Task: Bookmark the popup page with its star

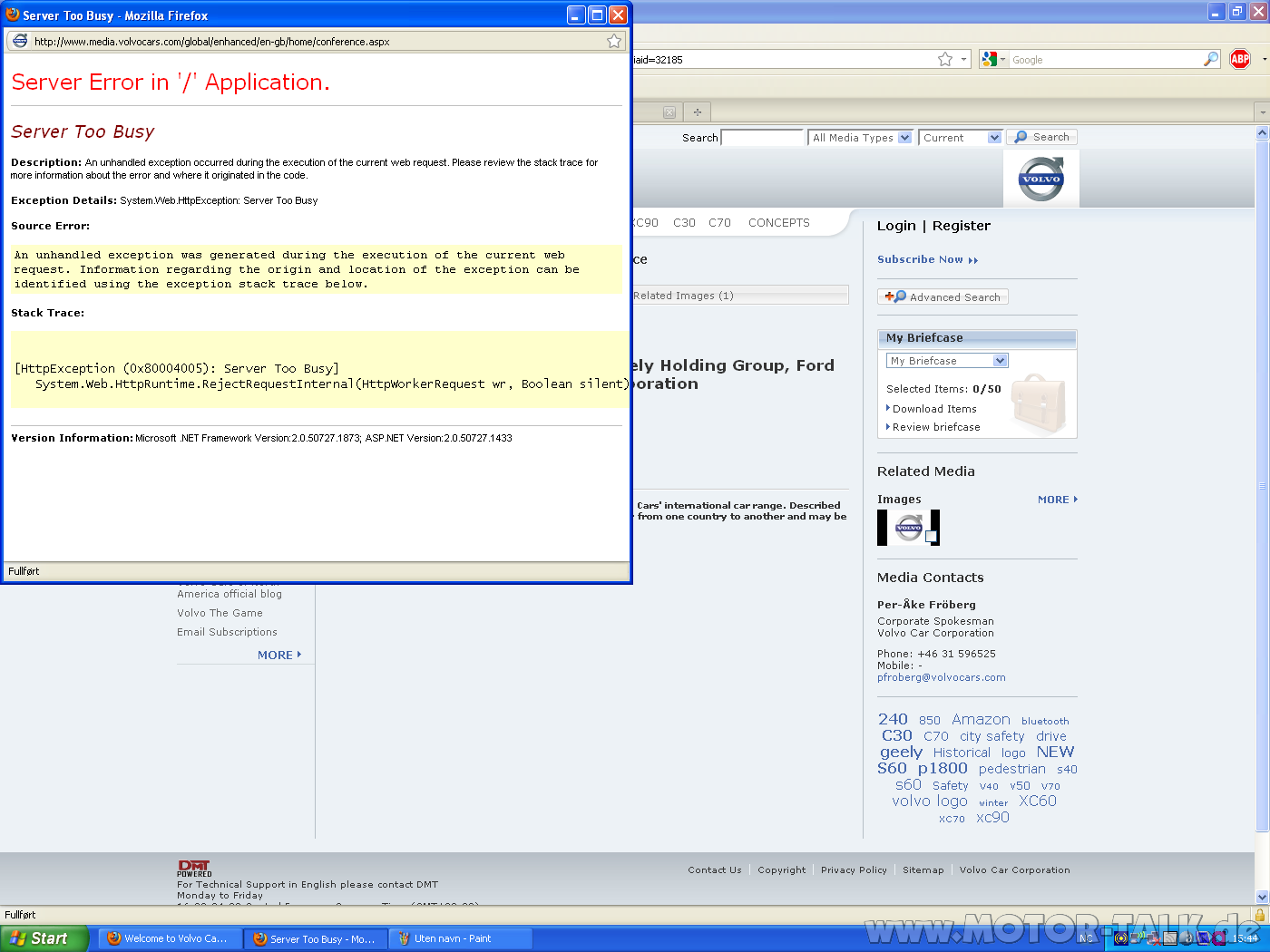Action: click(x=614, y=41)
